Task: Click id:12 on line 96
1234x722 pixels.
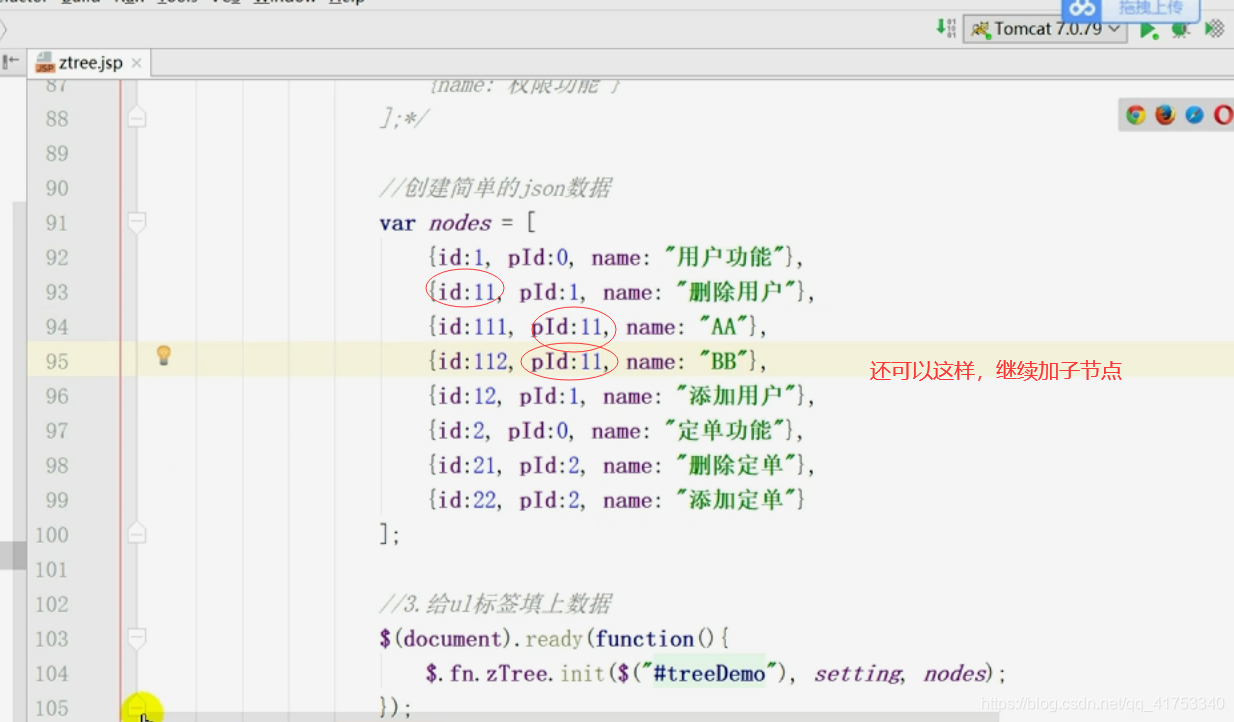Action: pyautogui.click(x=466, y=396)
